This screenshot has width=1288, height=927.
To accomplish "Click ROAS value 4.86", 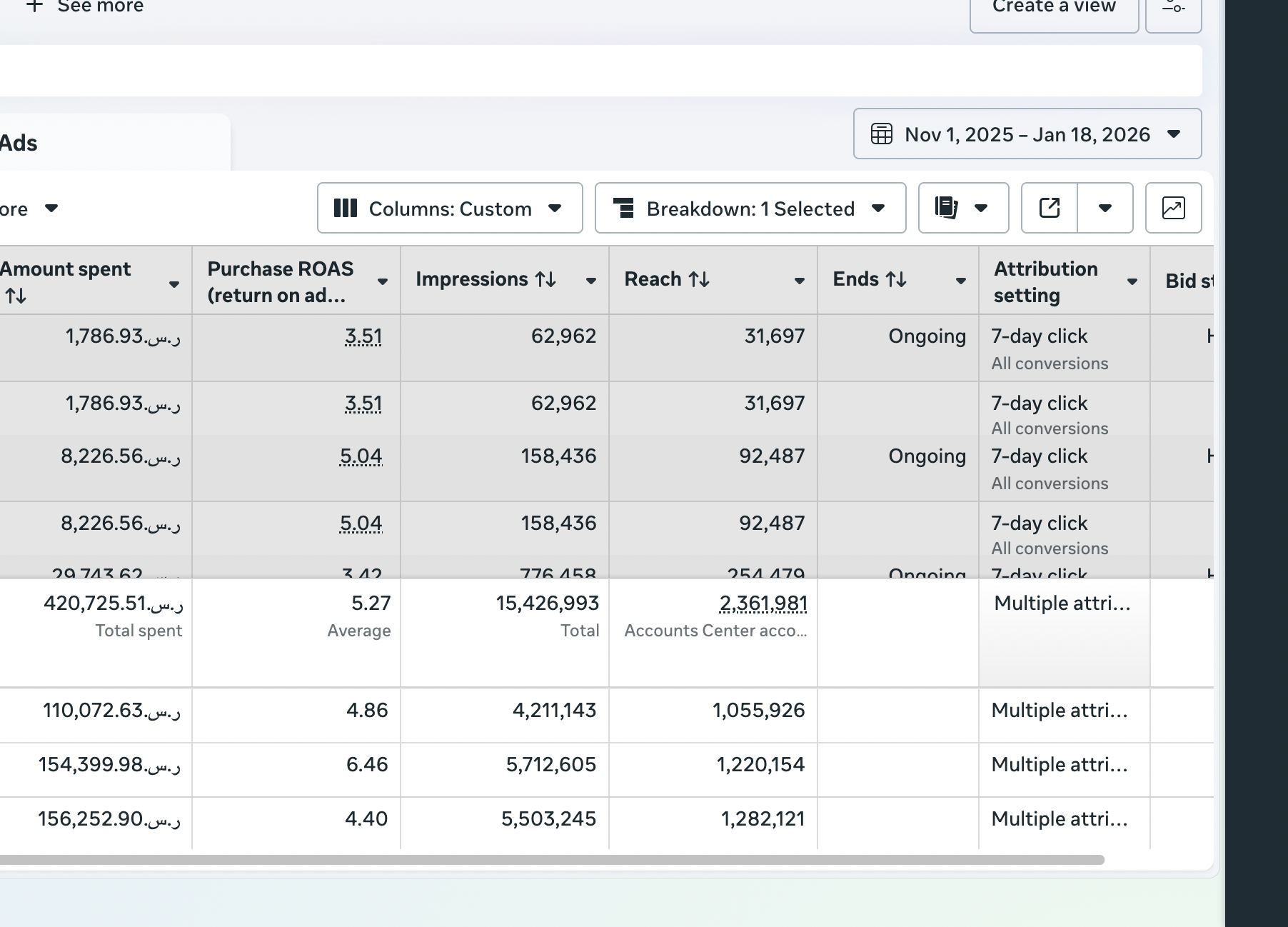I will (x=367, y=711).
